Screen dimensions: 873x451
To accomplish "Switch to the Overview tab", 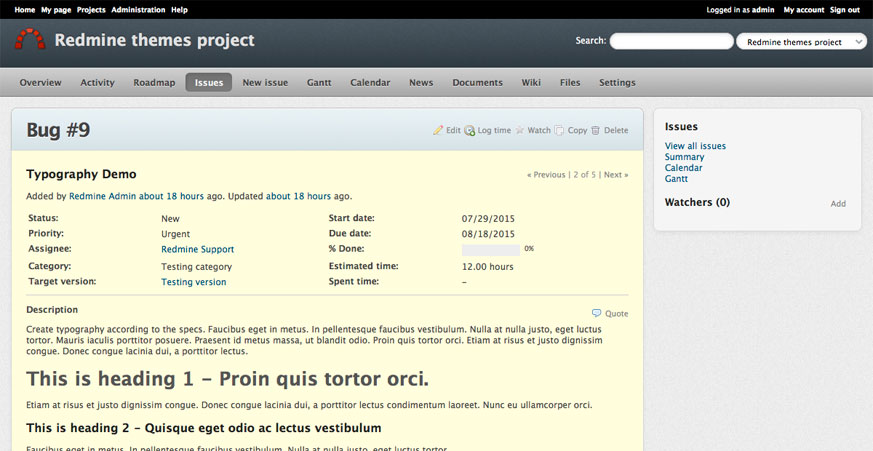I will (x=41, y=82).
